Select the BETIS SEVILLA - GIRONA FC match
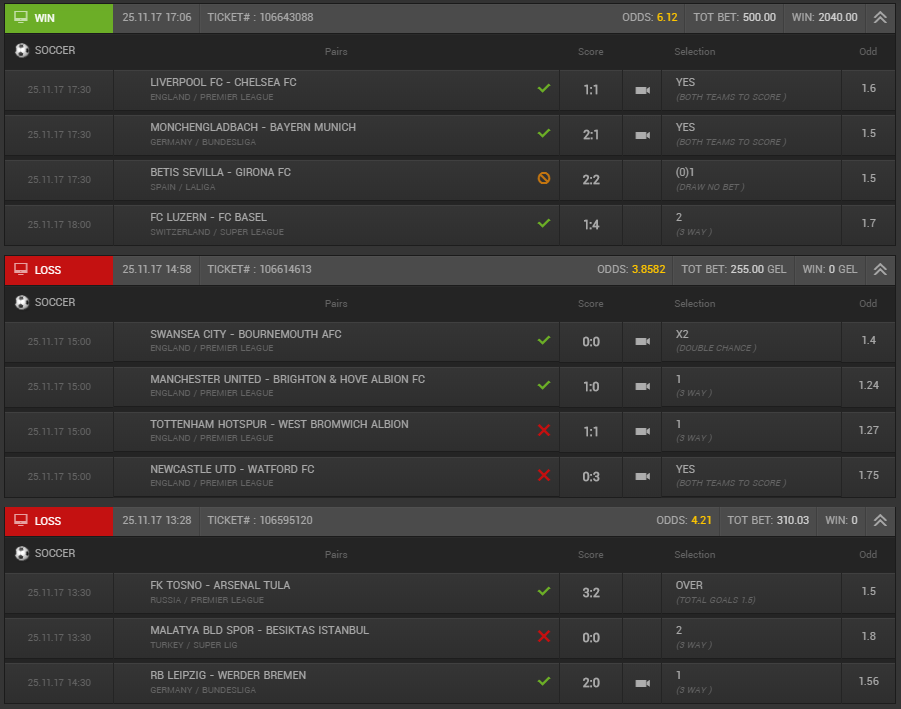 [x=220, y=172]
